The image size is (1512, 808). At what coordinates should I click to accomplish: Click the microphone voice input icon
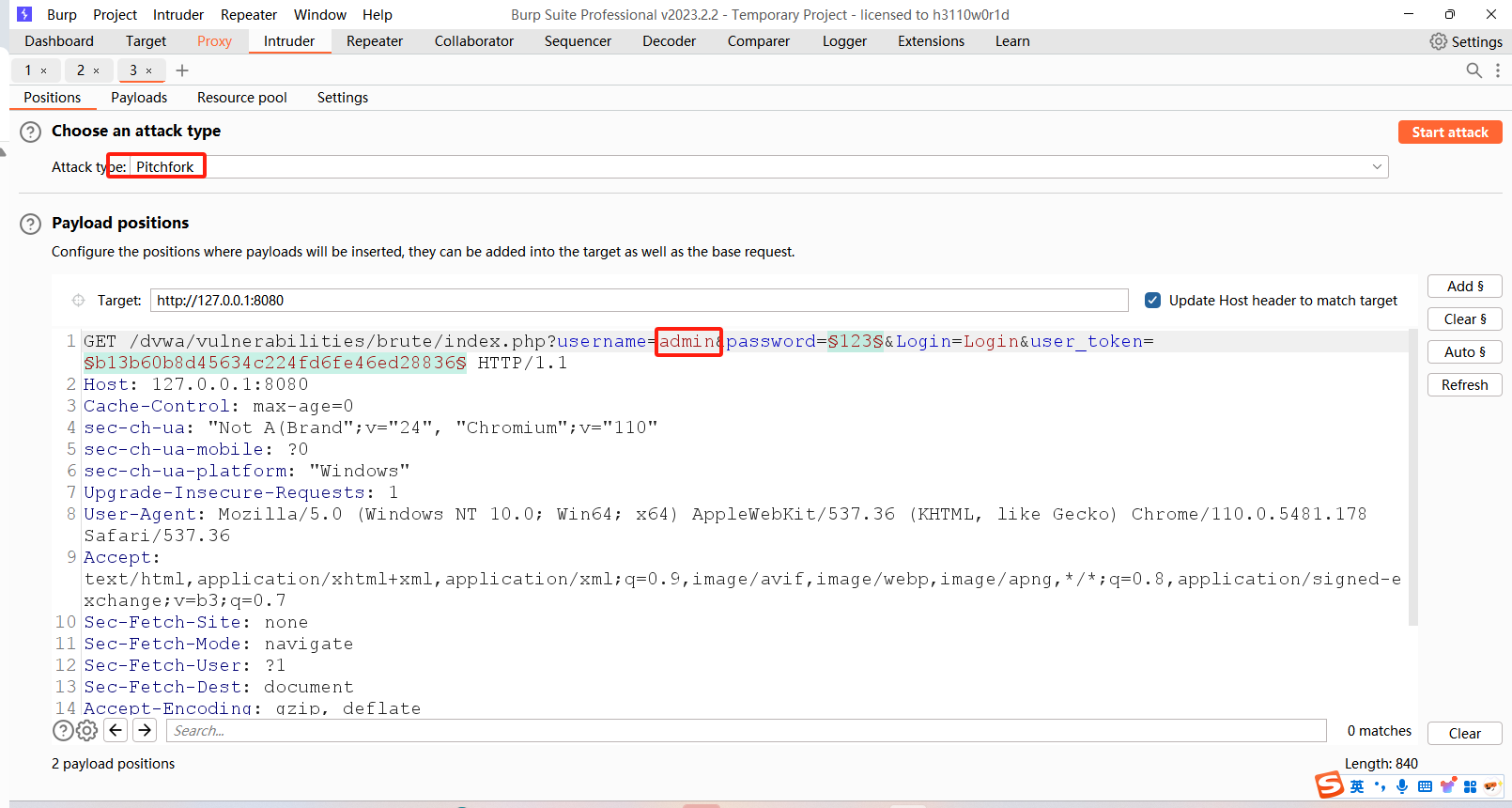click(x=1402, y=786)
